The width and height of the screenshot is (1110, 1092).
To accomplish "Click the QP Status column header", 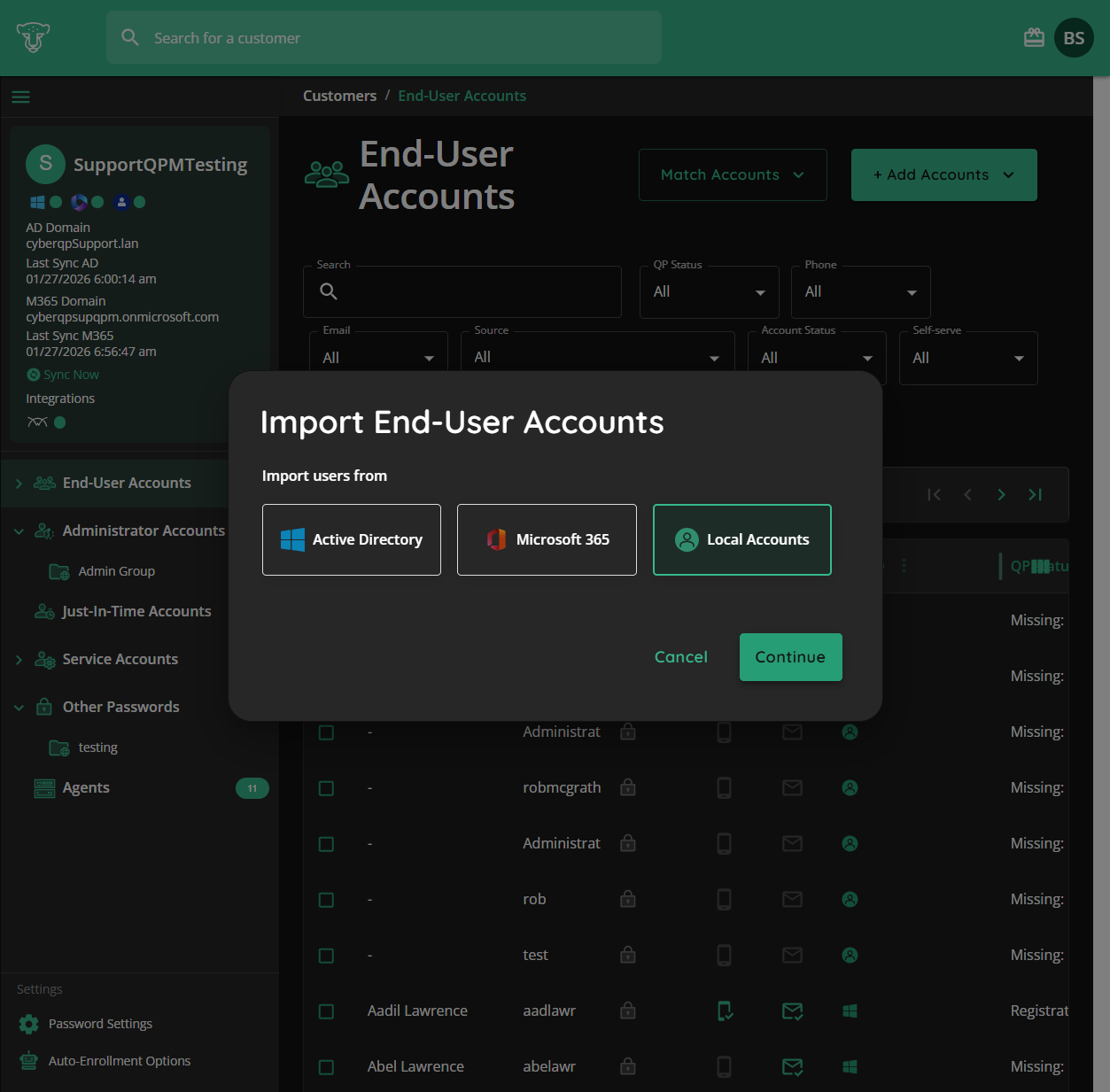I will tap(1039, 566).
